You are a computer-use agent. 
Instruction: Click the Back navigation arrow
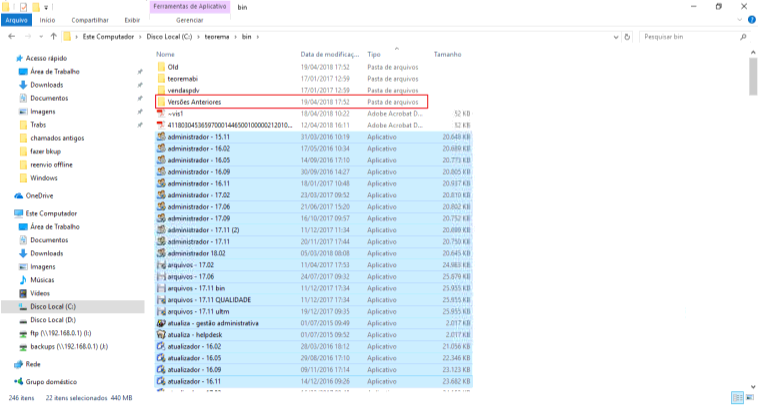tap(12, 37)
